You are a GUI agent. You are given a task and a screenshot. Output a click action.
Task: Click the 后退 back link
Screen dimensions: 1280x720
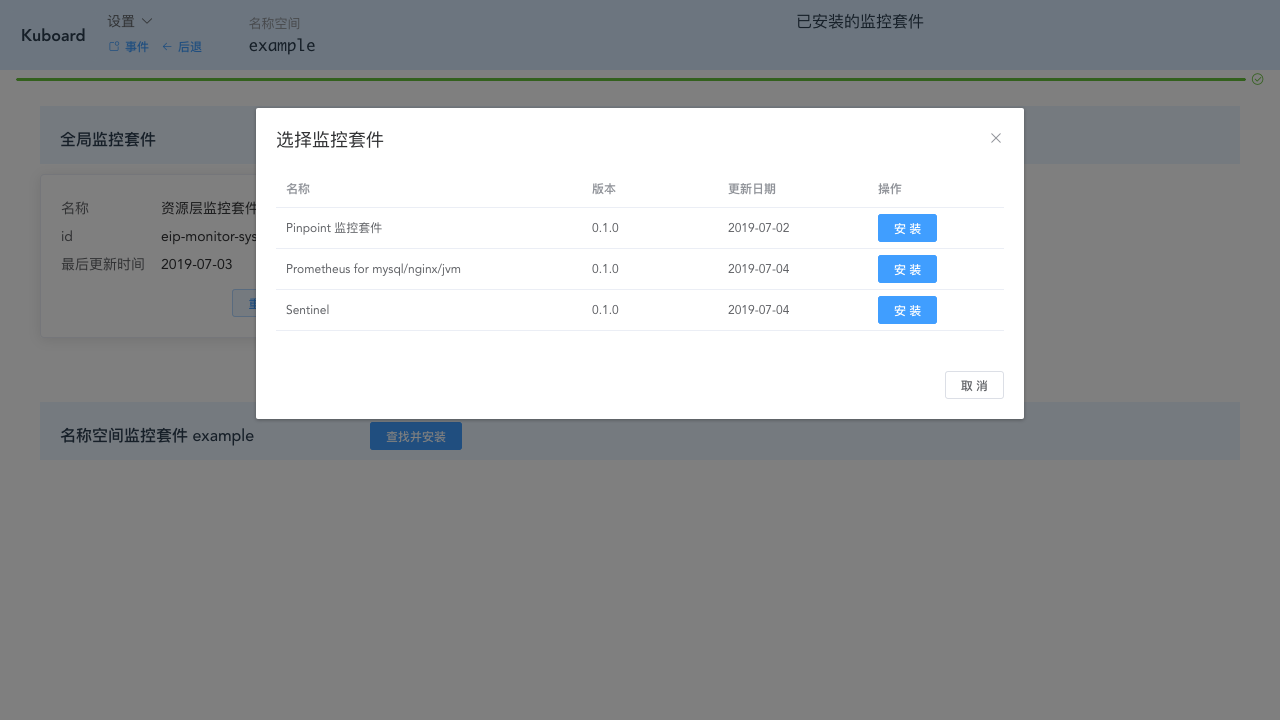click(x=189, y=46)
